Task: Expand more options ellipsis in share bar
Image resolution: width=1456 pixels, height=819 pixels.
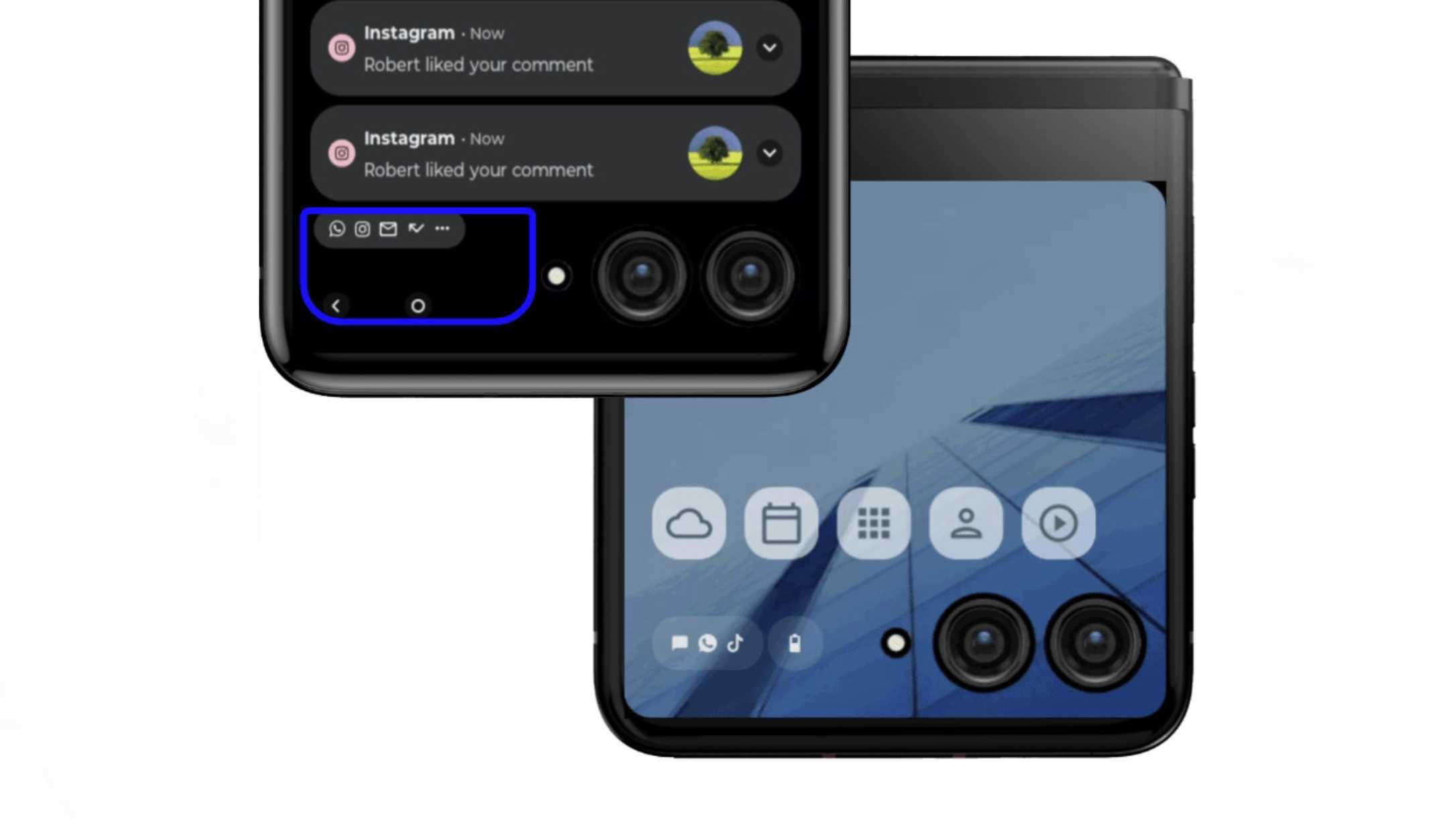Action: pos(442,228)
